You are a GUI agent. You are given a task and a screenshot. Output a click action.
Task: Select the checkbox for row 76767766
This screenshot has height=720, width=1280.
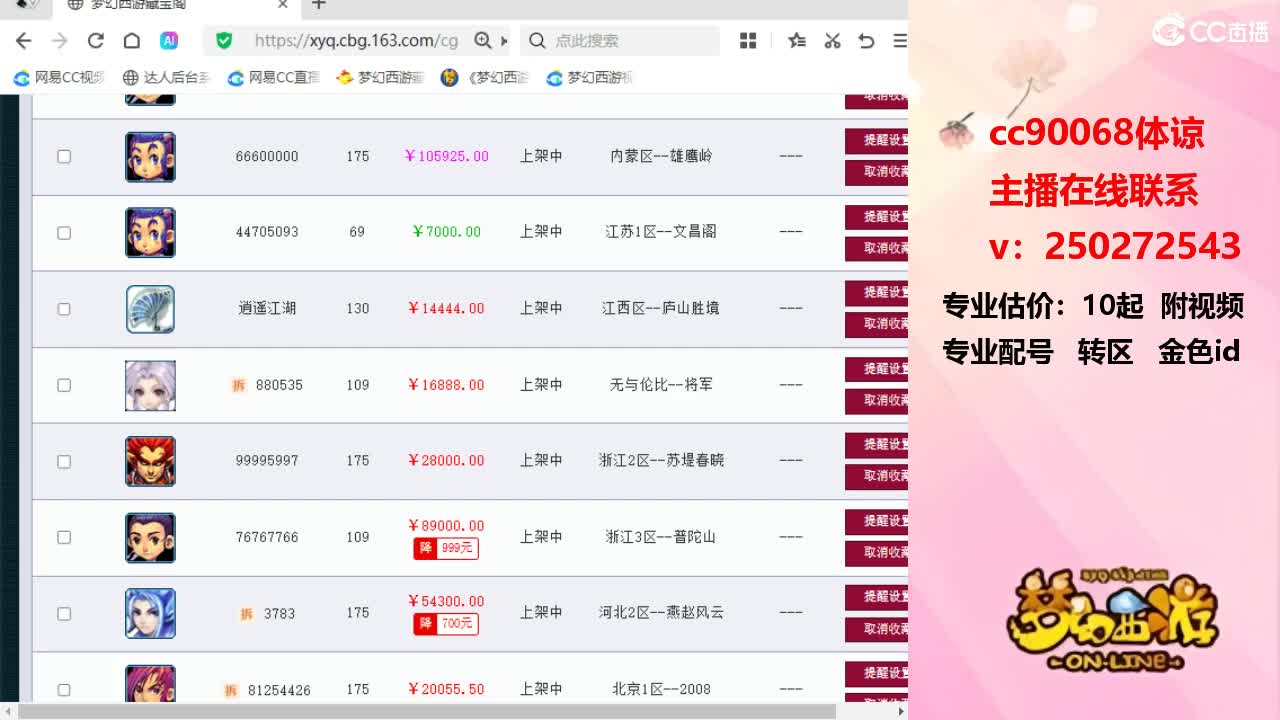coord(64,537)
